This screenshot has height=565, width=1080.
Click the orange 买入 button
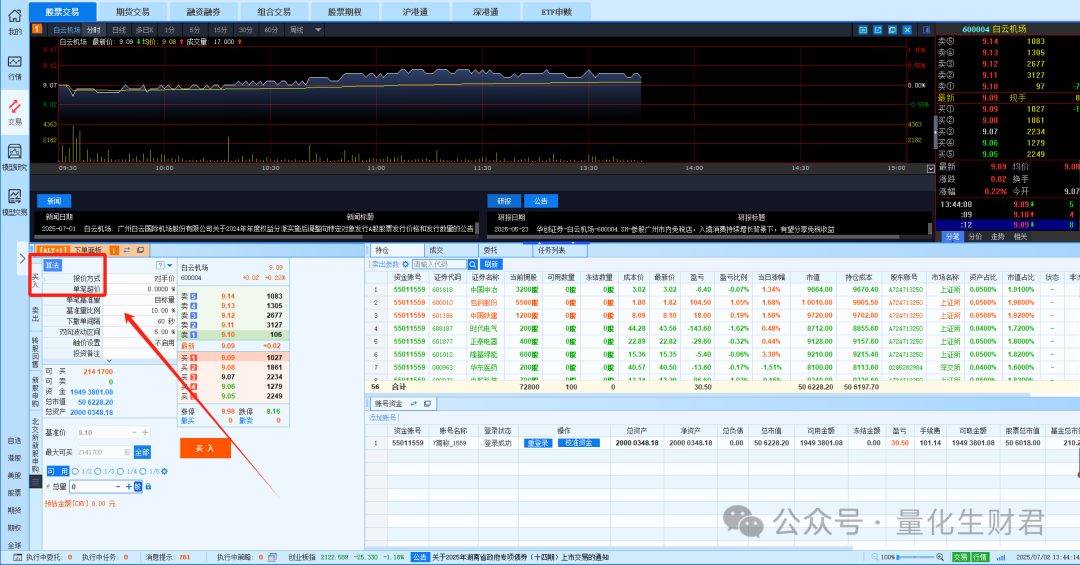tap(205, 448)
